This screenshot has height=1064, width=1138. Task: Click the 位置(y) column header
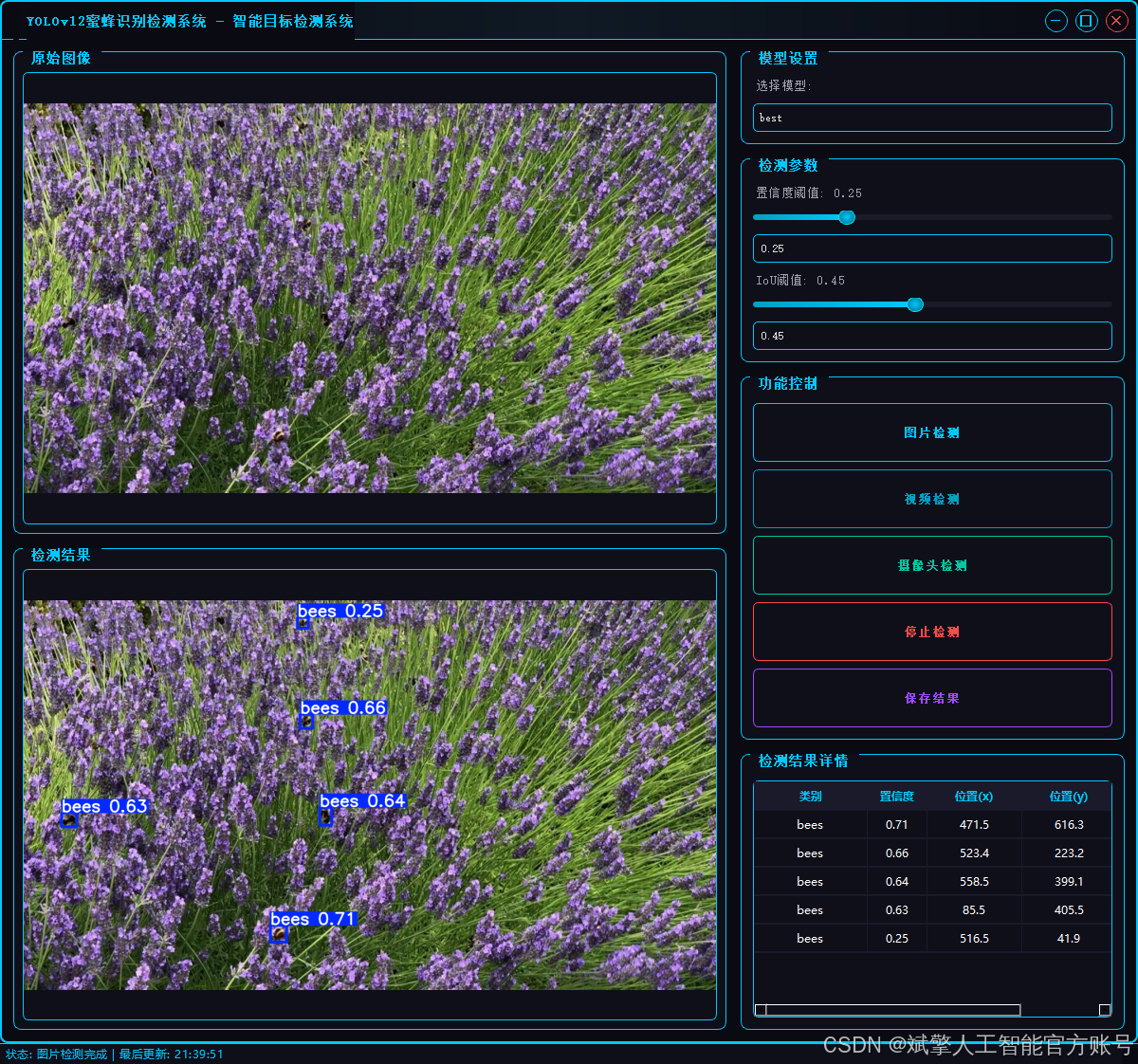point(1069,797)
